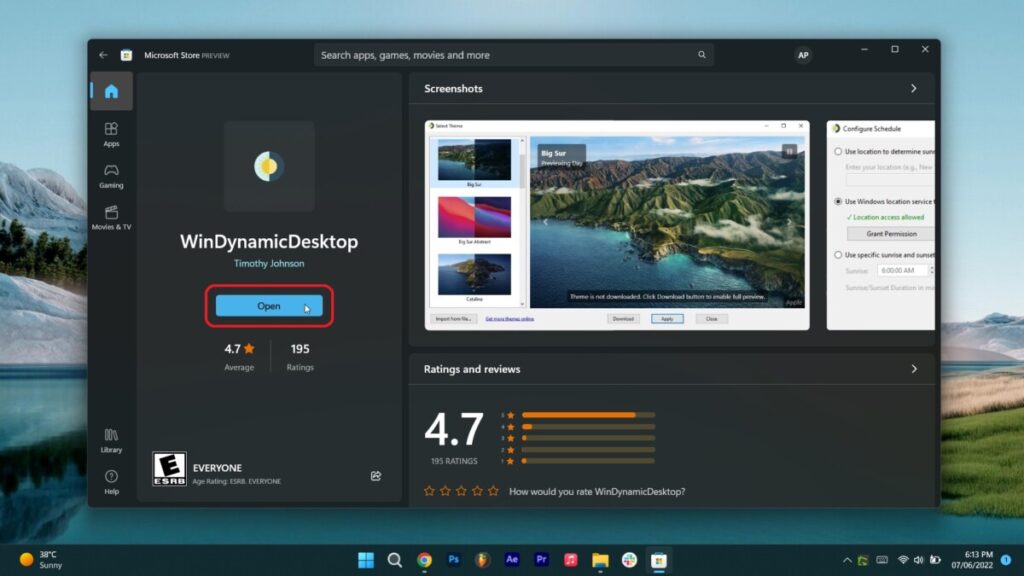The image size is (1024, 576).
Task: Click the Screenshots section heading
Action: tap(453, 88)
